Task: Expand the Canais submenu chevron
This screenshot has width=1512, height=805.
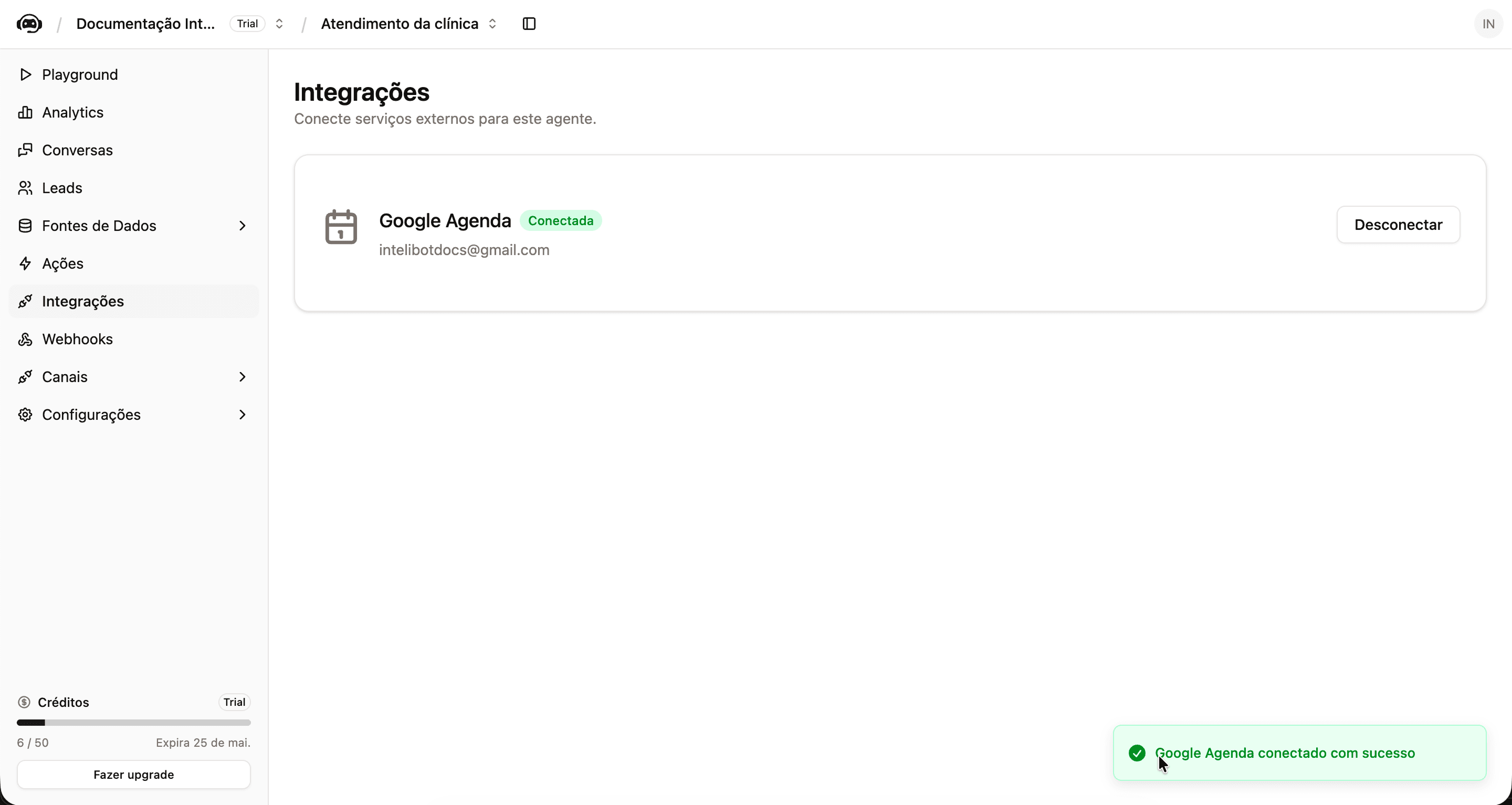Action: (243, 377)
